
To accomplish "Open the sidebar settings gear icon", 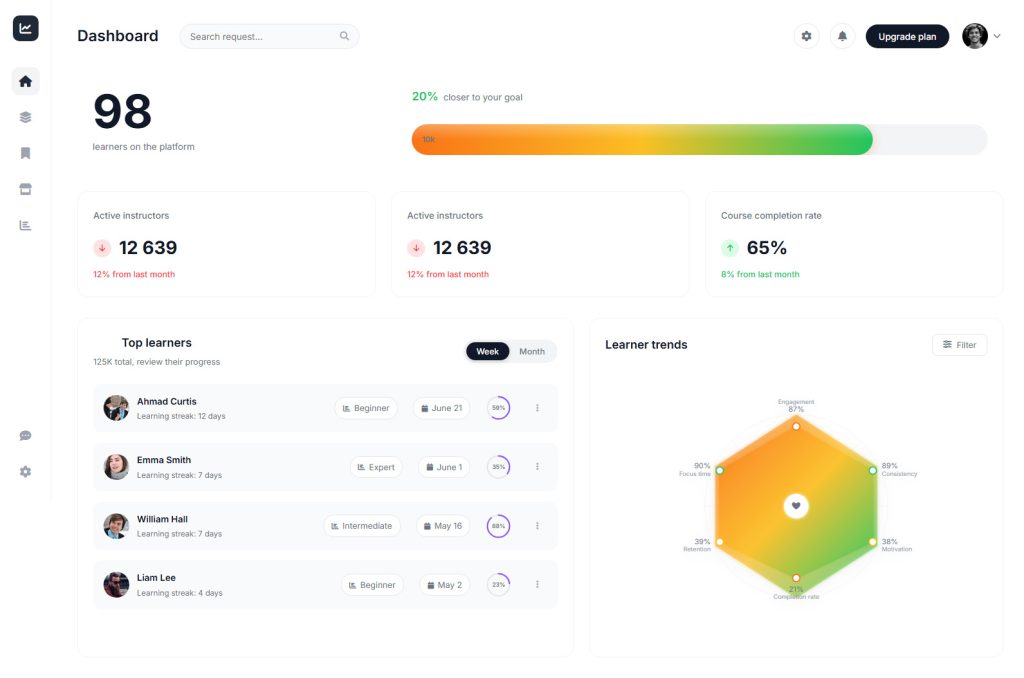I will pyautogui.click(x=25, y=472).
